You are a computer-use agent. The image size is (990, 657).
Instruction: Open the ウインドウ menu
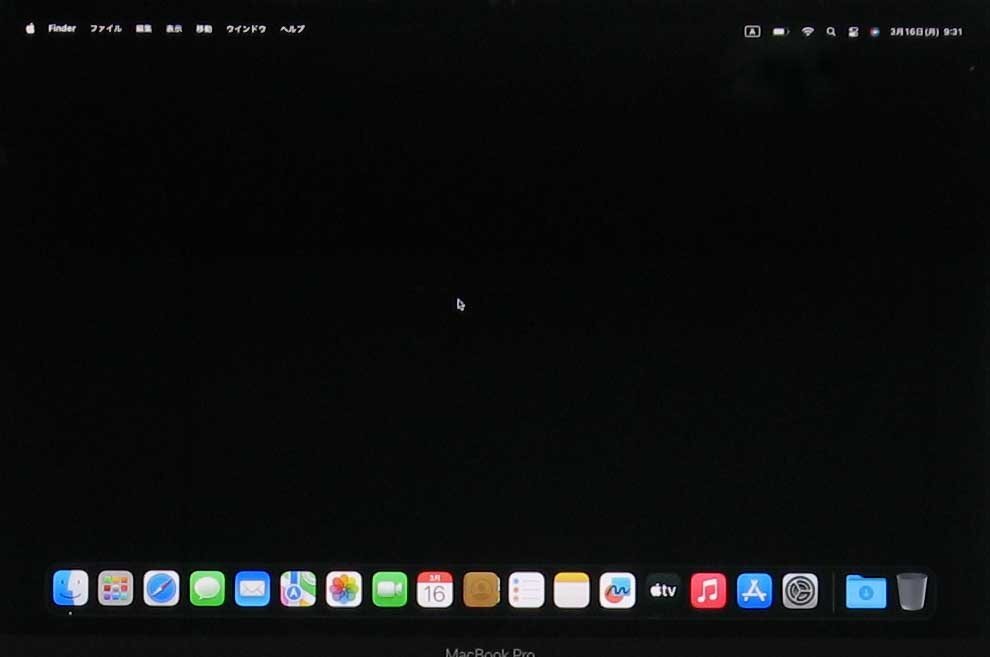246,29
